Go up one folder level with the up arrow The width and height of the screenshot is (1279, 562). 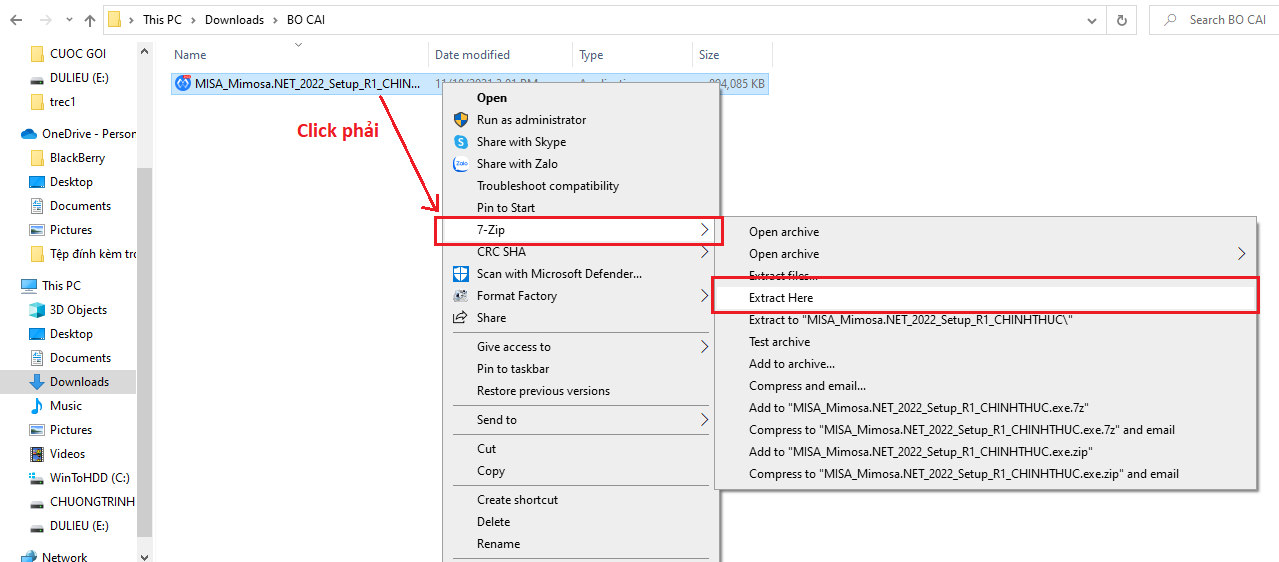tap(89, 20)
